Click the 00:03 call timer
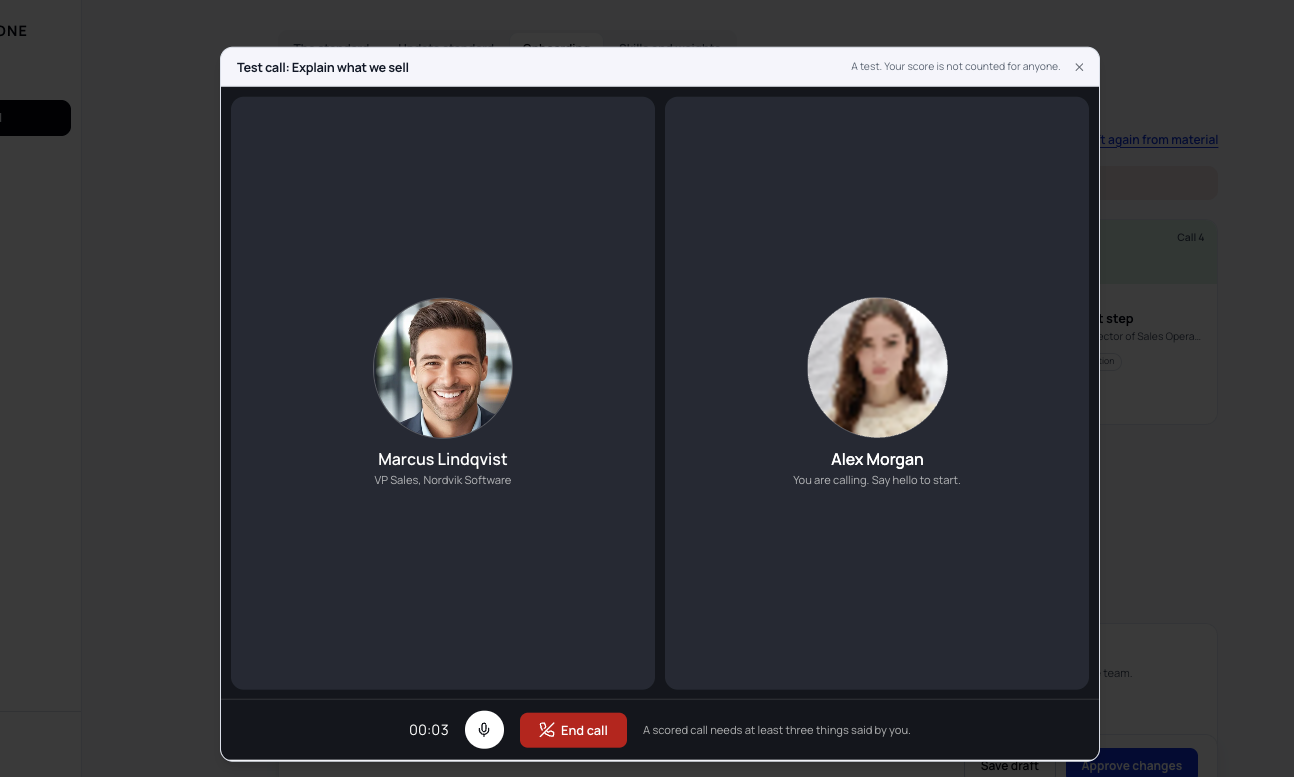Image resolution: width=1294 pixels, height=777 pixels. coord(429,730)
